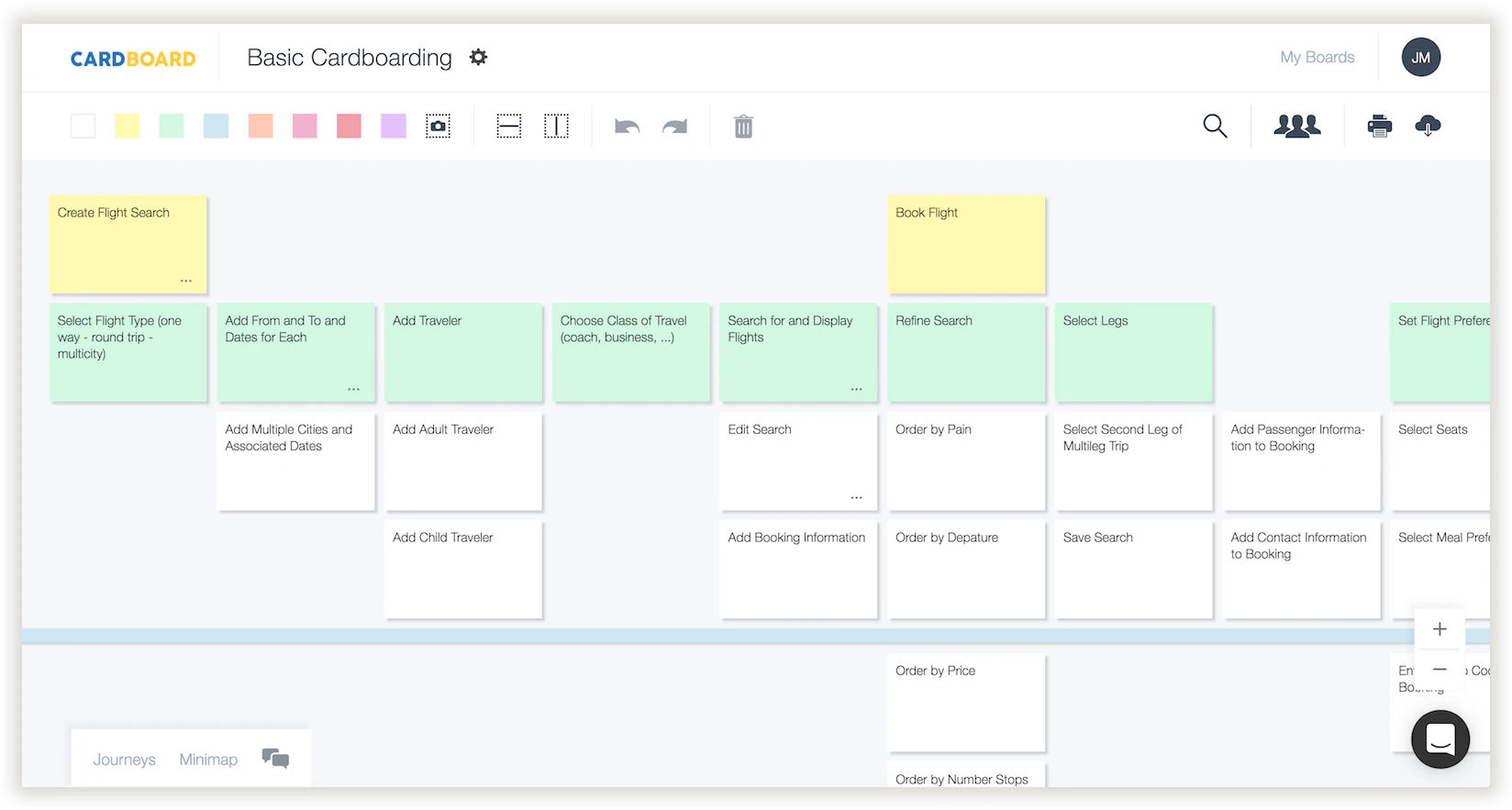
Task: Select Add Passenger Information to Booking card
Action: click(1301, 460)
